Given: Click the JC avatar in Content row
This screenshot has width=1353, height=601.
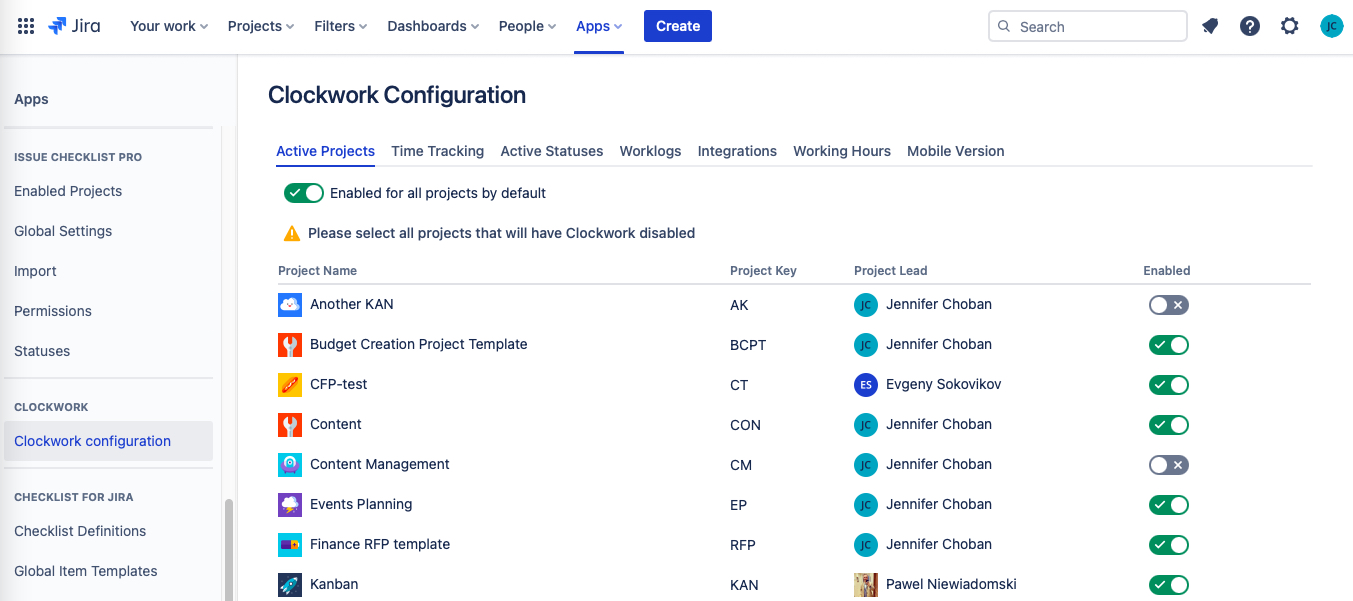Looking at the screenshot, I should pos(866,424).
